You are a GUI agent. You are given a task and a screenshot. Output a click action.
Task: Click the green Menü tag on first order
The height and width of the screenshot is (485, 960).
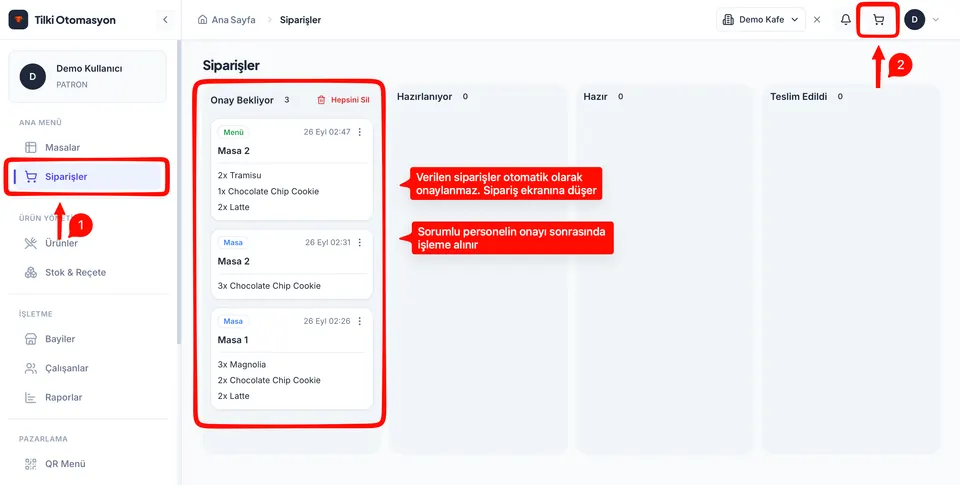(x=233, y=132)
